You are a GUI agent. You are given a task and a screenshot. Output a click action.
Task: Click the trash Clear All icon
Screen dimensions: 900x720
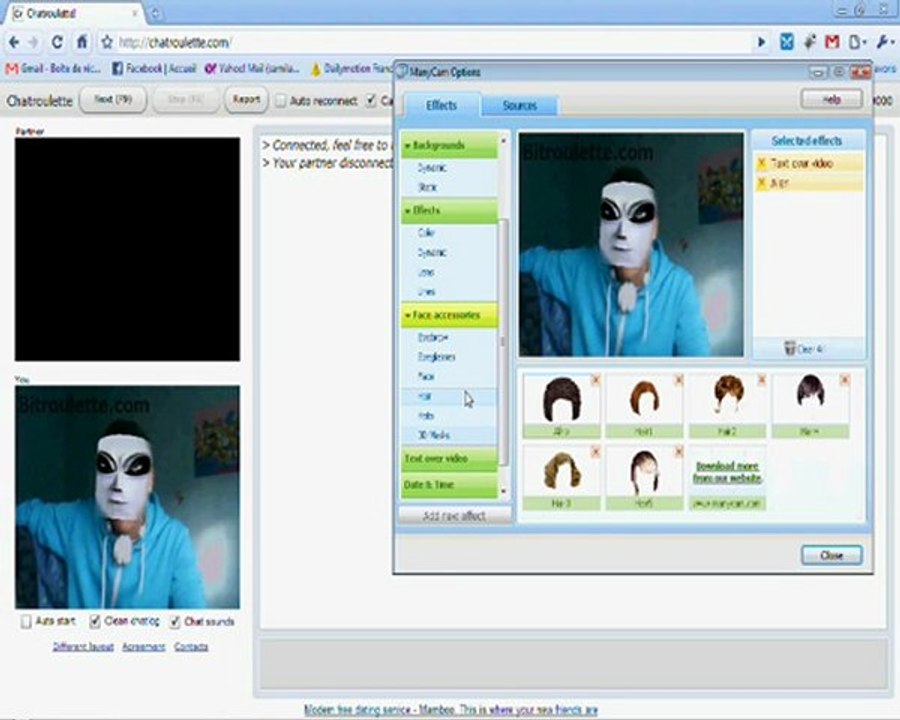(790, 349)
